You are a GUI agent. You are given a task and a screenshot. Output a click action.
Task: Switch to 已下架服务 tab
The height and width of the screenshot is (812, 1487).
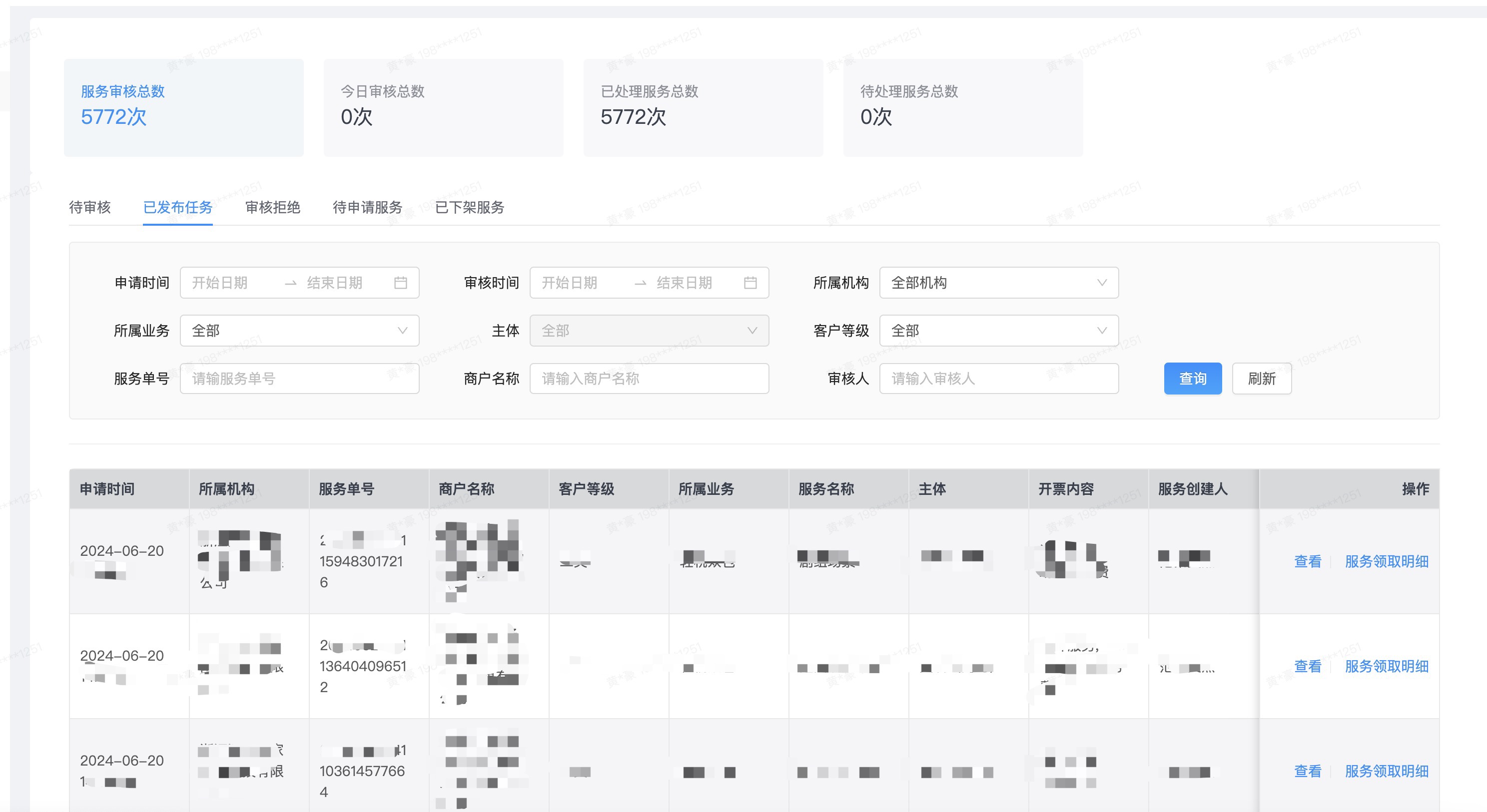pyautogui.click(x=470, y=207)
